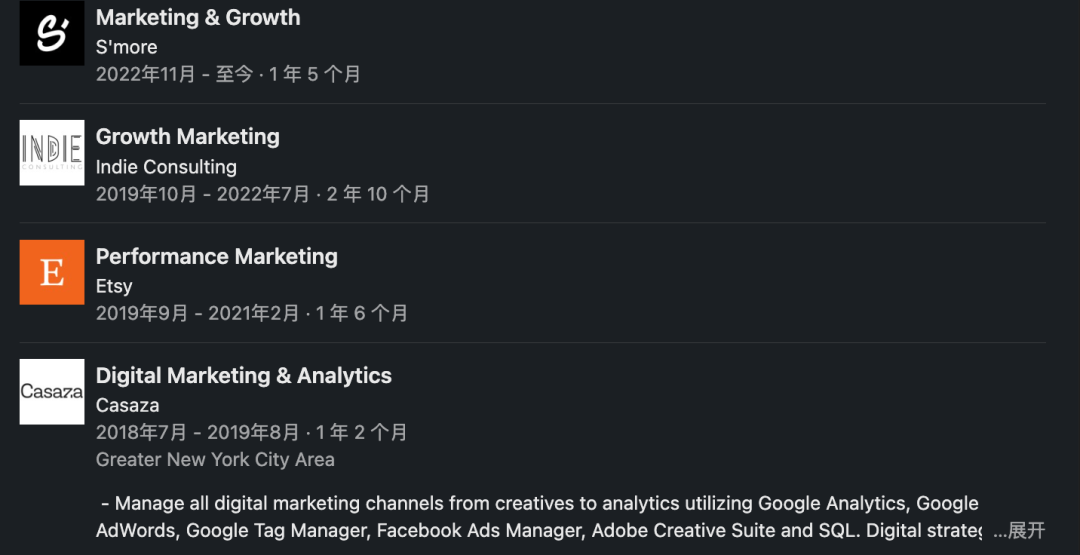Screen dimensions: 1080x555
Task: Click Greater New York City Area location
Action: 215,460
